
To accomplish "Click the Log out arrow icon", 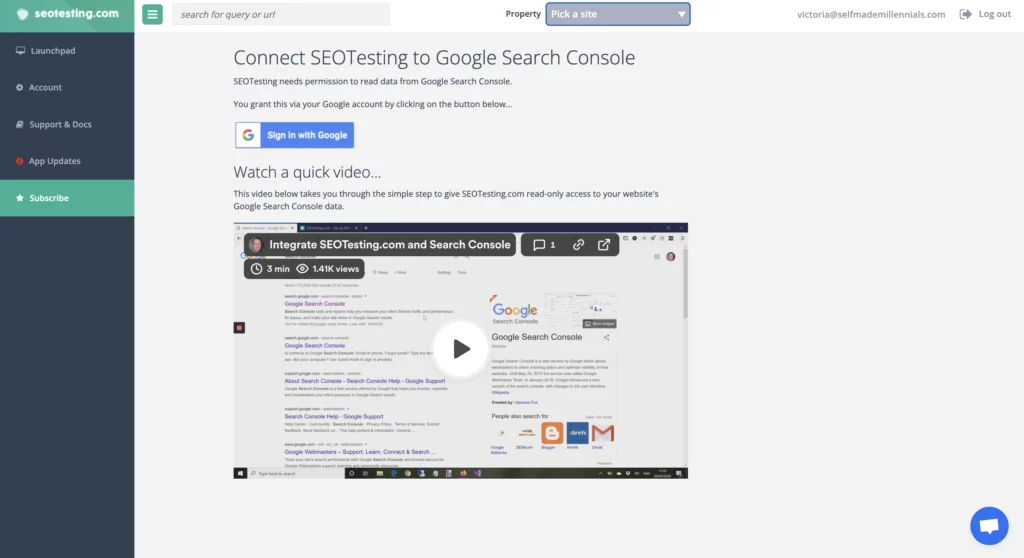I will pyautogui.click(x=965, y=14).
